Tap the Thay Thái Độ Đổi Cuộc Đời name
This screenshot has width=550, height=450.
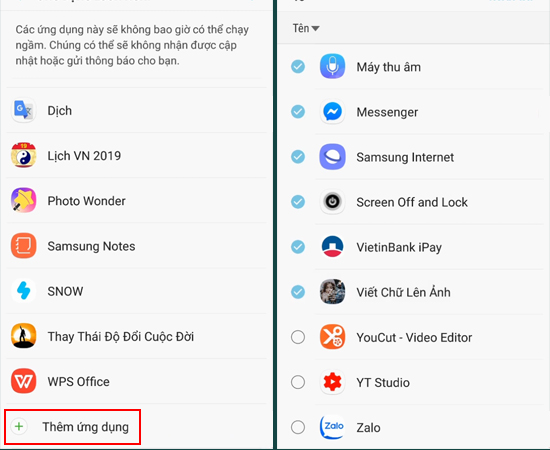[121, 336]
